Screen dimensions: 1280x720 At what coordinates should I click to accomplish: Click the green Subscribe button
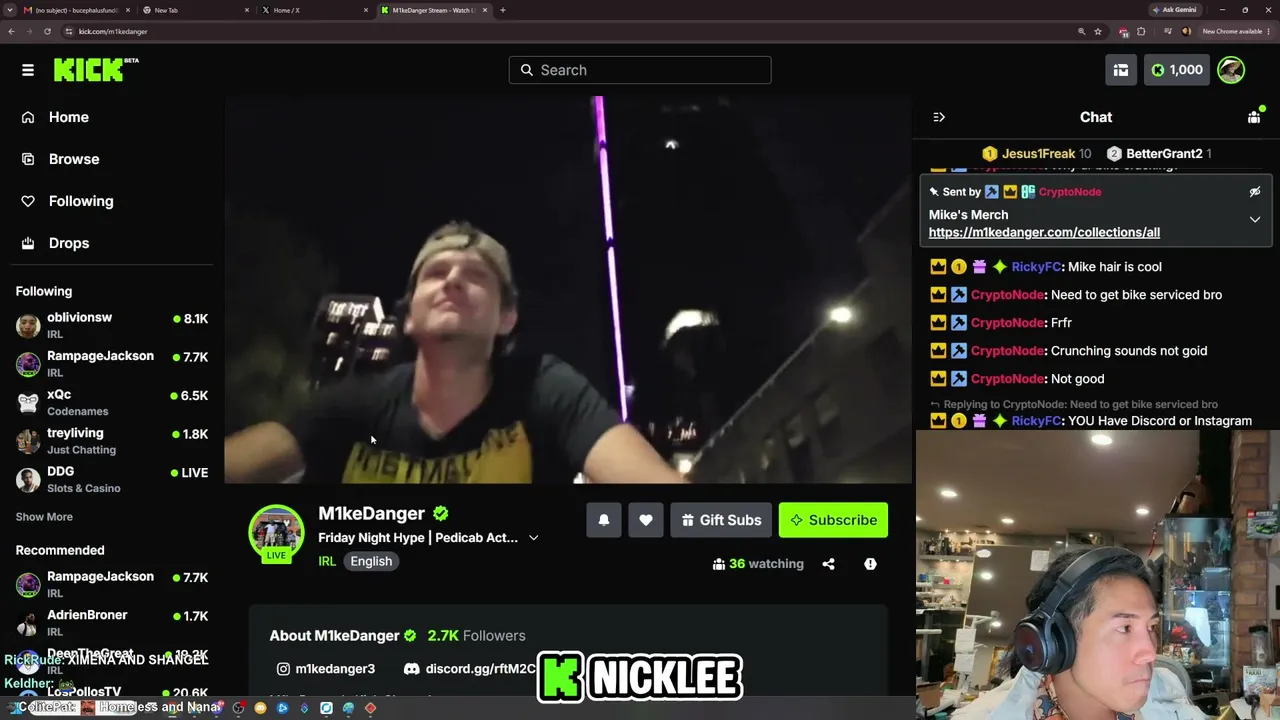click(833, 520)
